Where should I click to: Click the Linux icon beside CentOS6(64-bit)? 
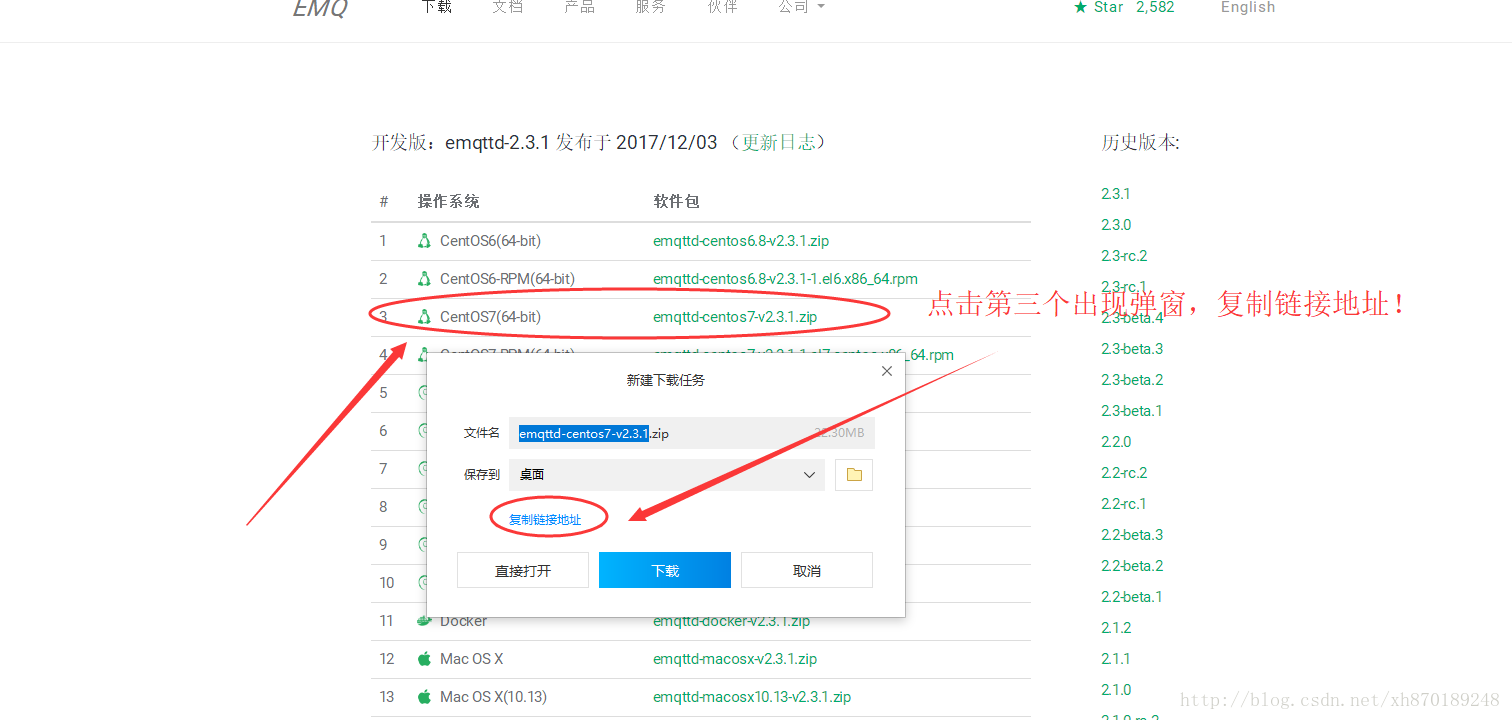pyautogui.click(x=424, y=241)
